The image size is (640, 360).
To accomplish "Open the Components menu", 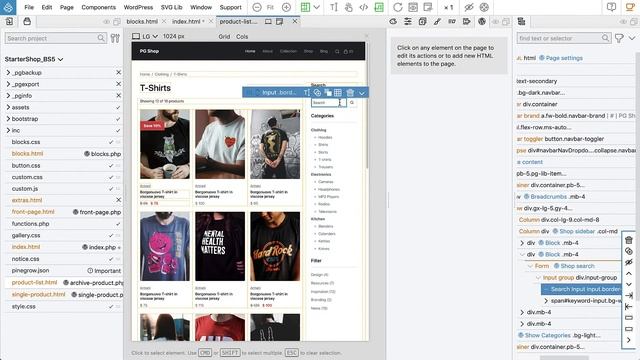I will [x=98, y=7].
